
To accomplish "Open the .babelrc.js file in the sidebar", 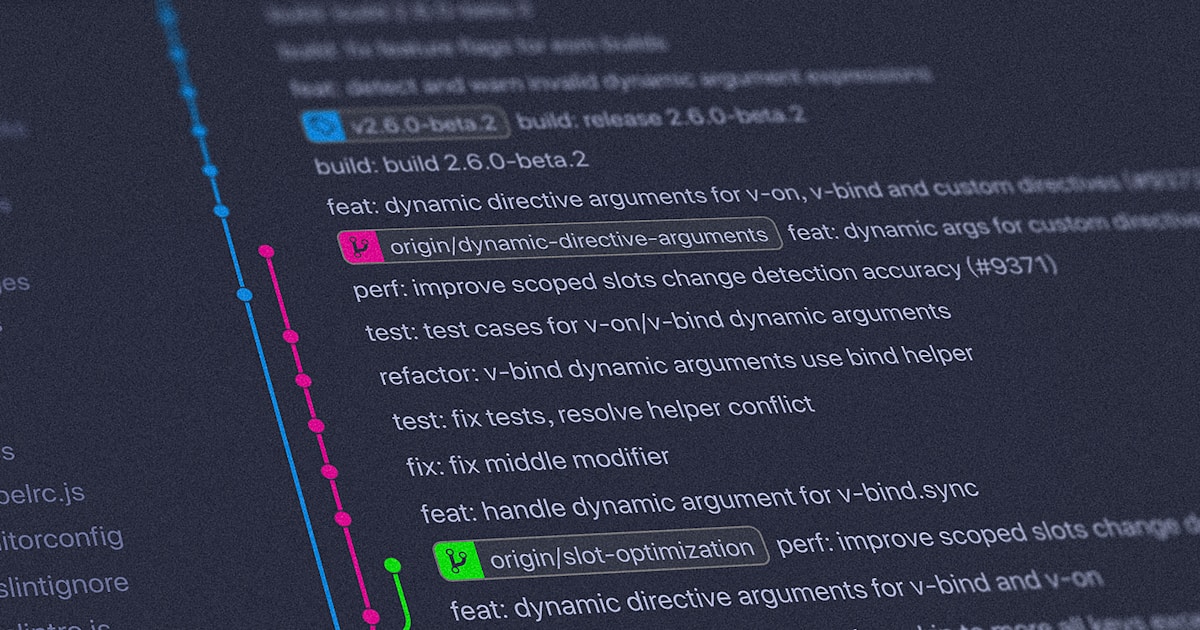I will click(x=42, y=494).
